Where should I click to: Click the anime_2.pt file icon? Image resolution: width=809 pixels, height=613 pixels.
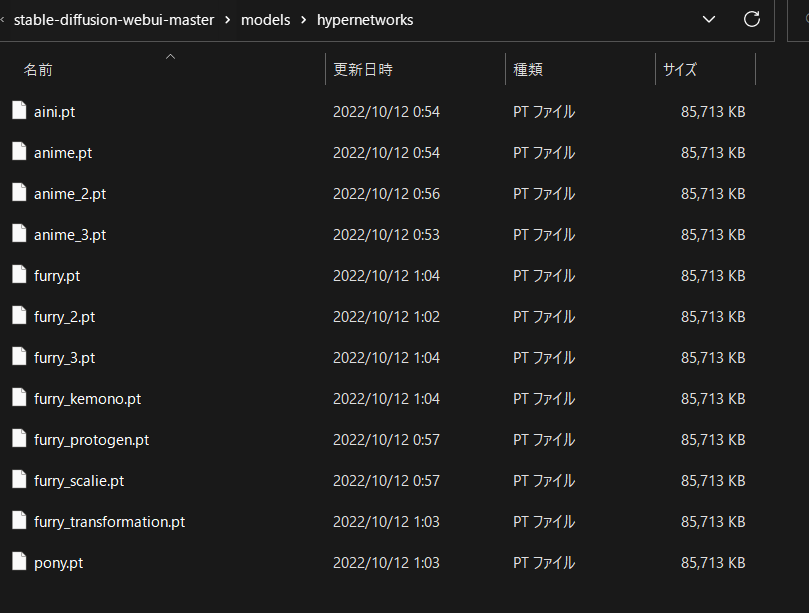pos(19,193)
